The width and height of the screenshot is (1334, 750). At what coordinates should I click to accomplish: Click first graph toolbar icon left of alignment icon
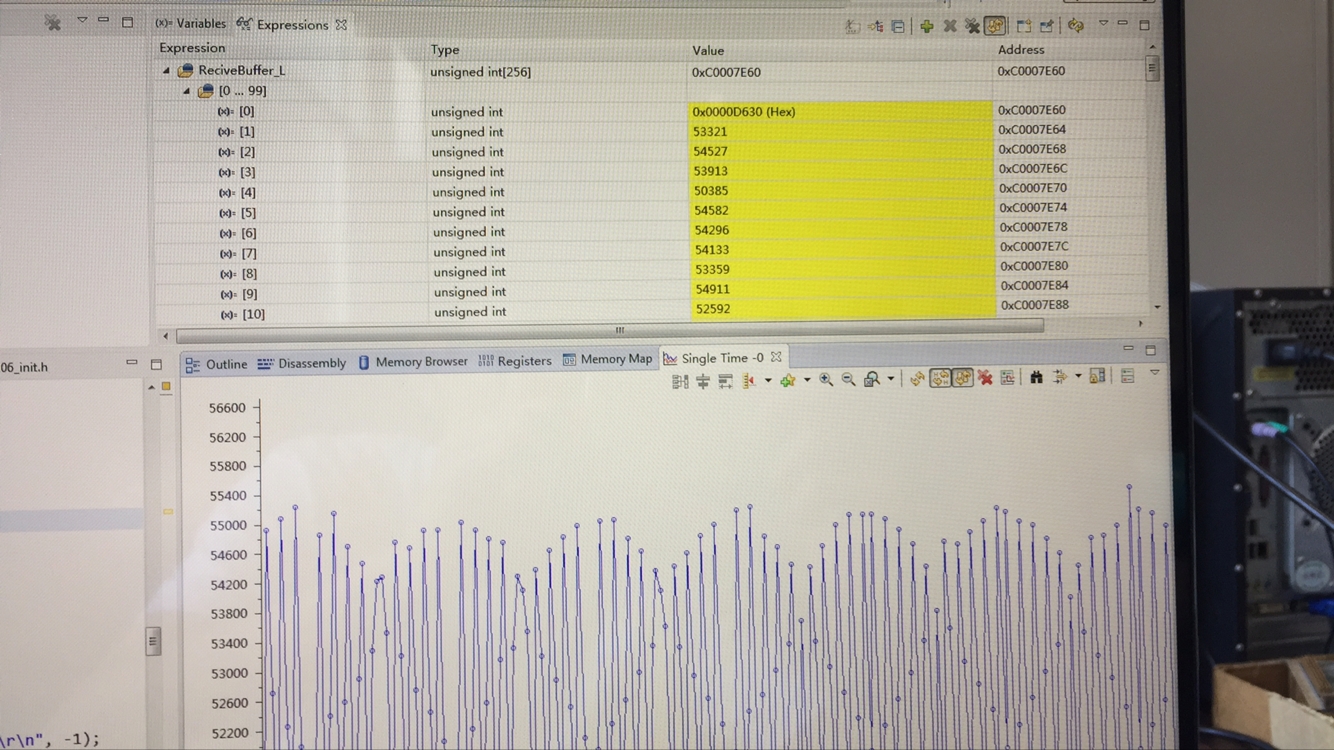(680, 381)
